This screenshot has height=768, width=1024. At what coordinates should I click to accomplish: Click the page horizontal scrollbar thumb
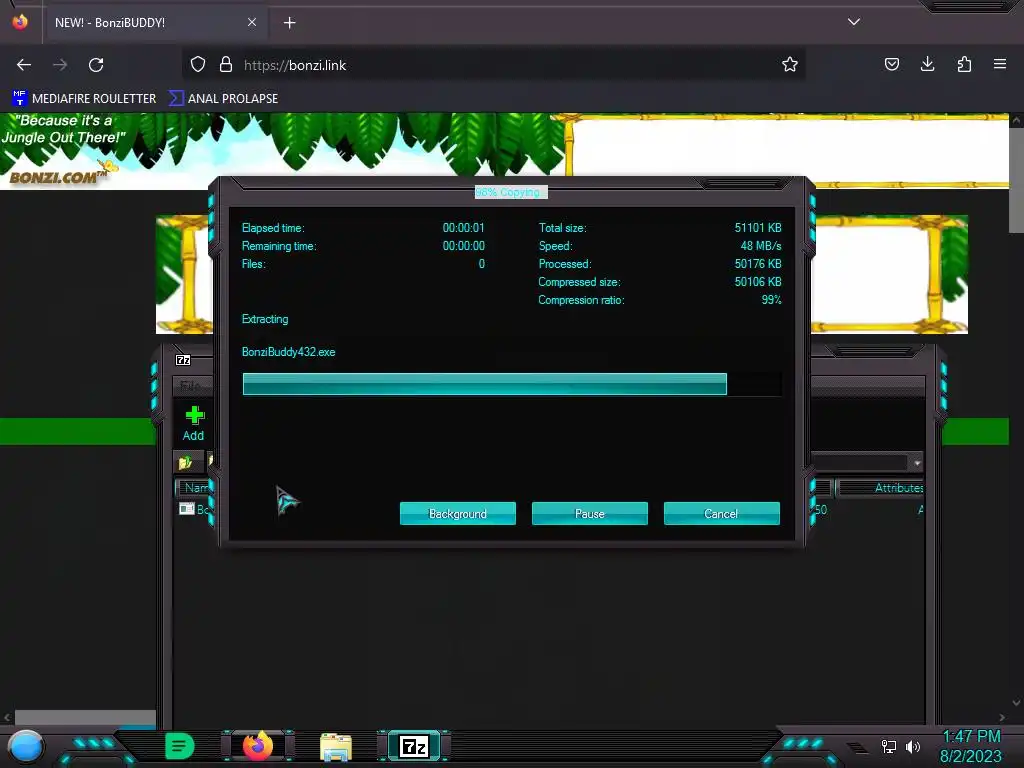point(85,718)
